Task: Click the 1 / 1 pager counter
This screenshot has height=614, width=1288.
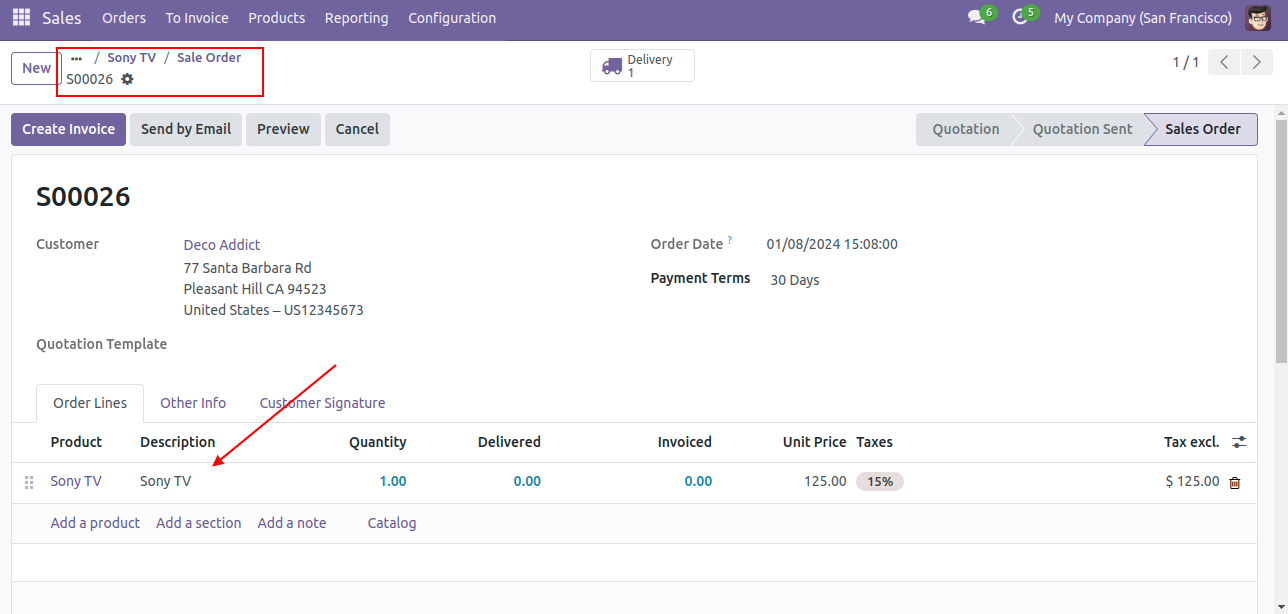Action: [1186, 63]
